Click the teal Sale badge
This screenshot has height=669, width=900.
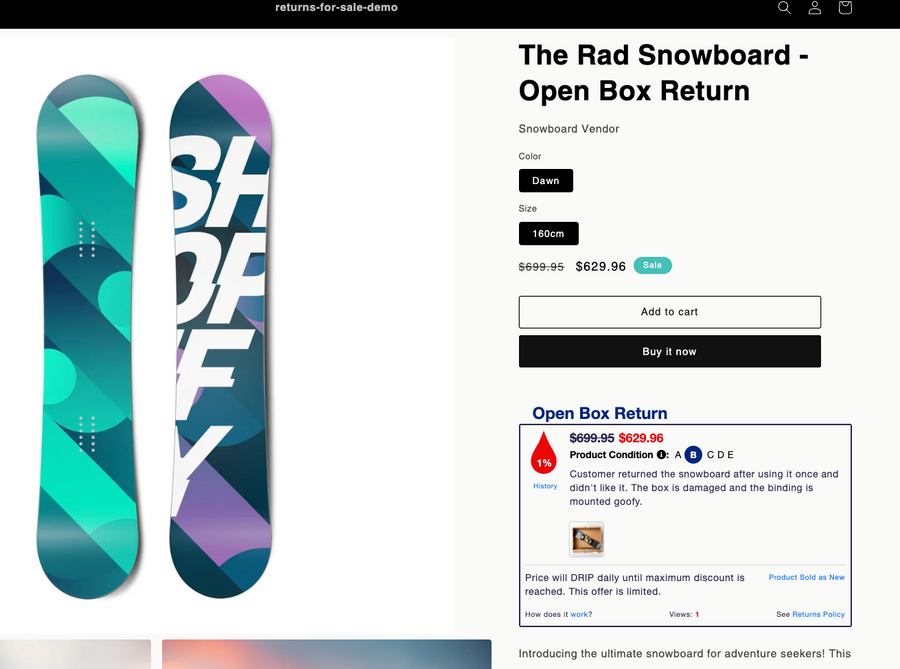click(652, 266)
